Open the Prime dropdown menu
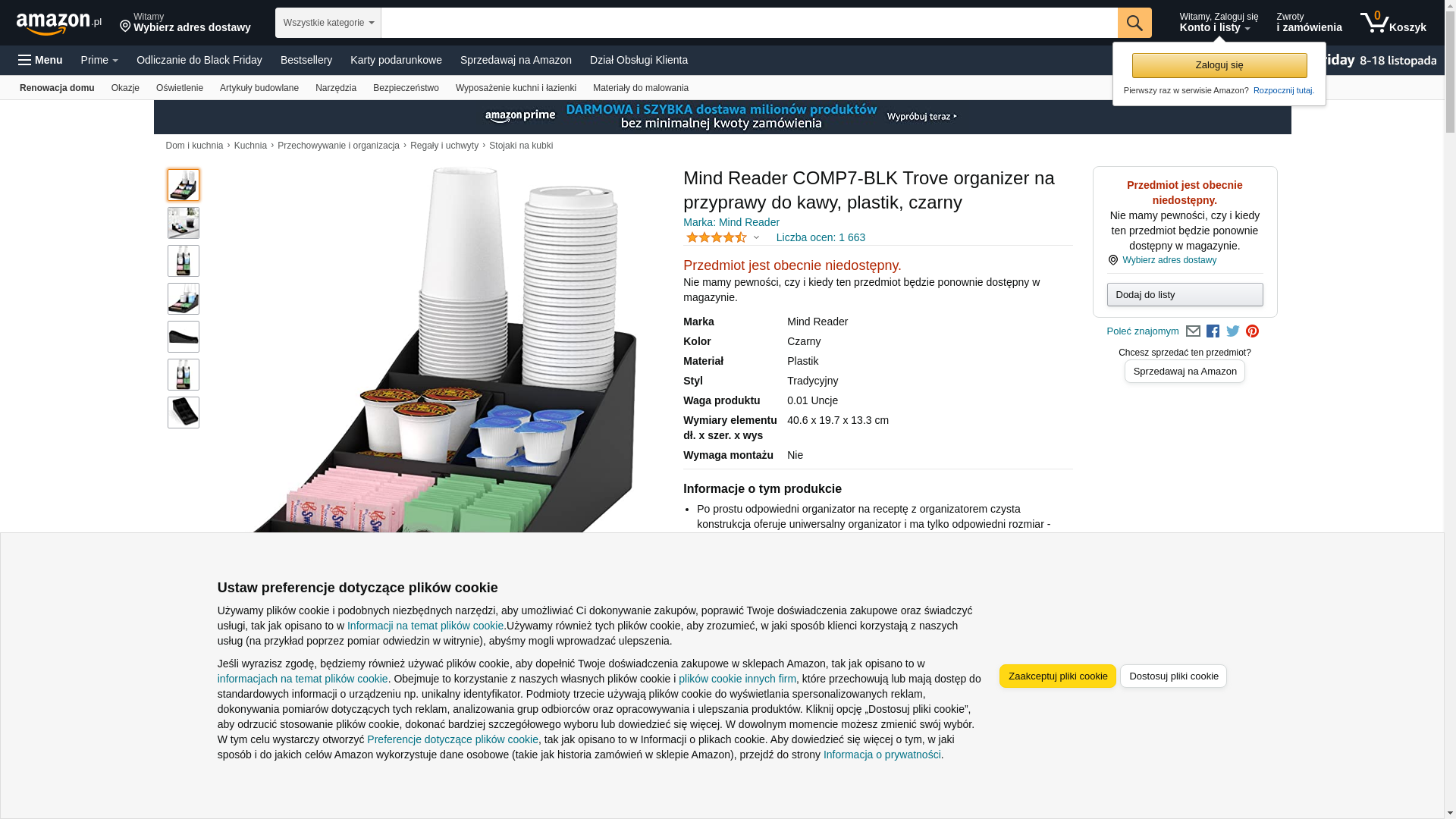Image resolution: width=1456 pixels, height=819 pixels. [x=99, y=60]
